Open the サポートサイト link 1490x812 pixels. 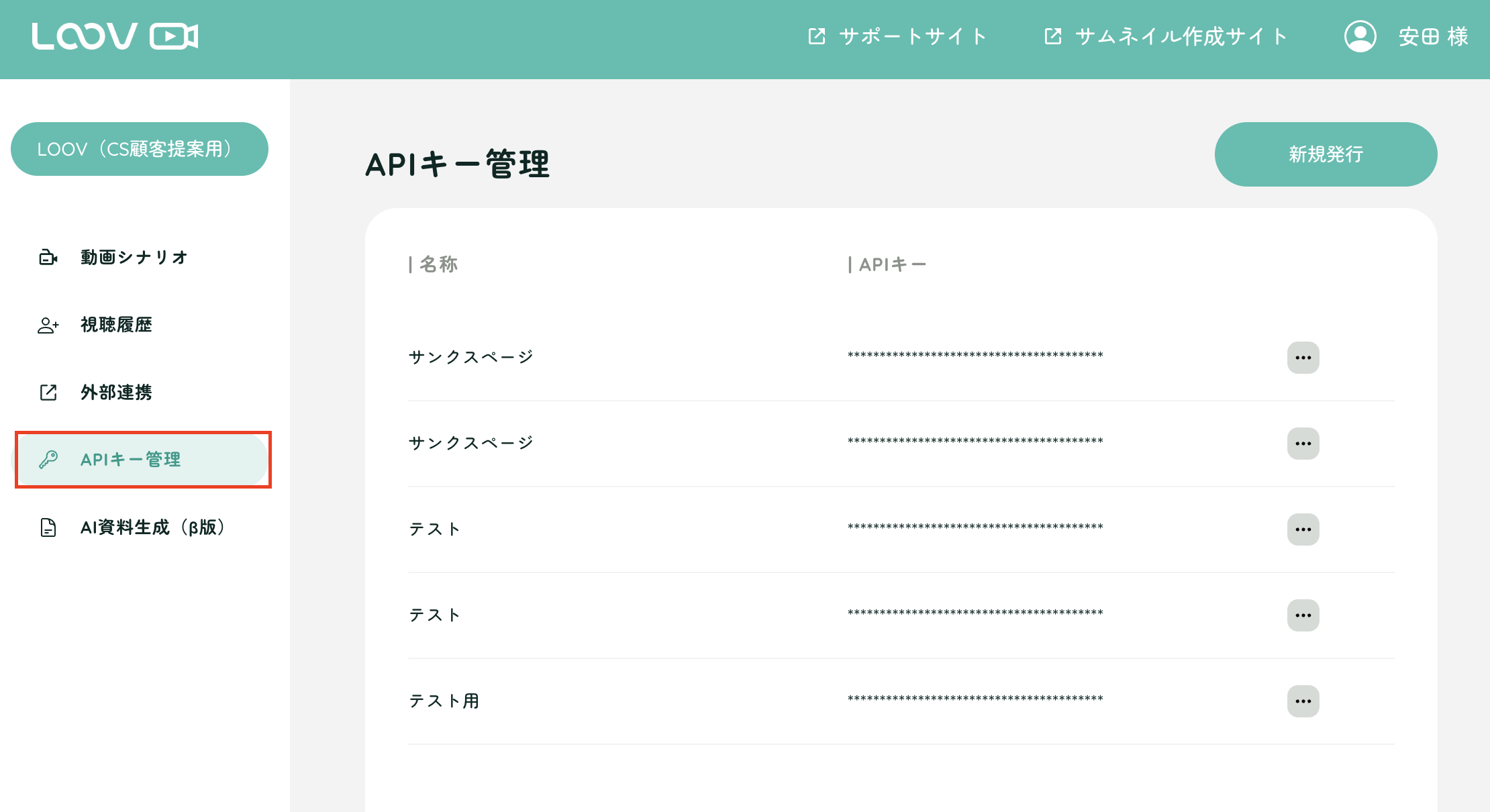(912, 36)
